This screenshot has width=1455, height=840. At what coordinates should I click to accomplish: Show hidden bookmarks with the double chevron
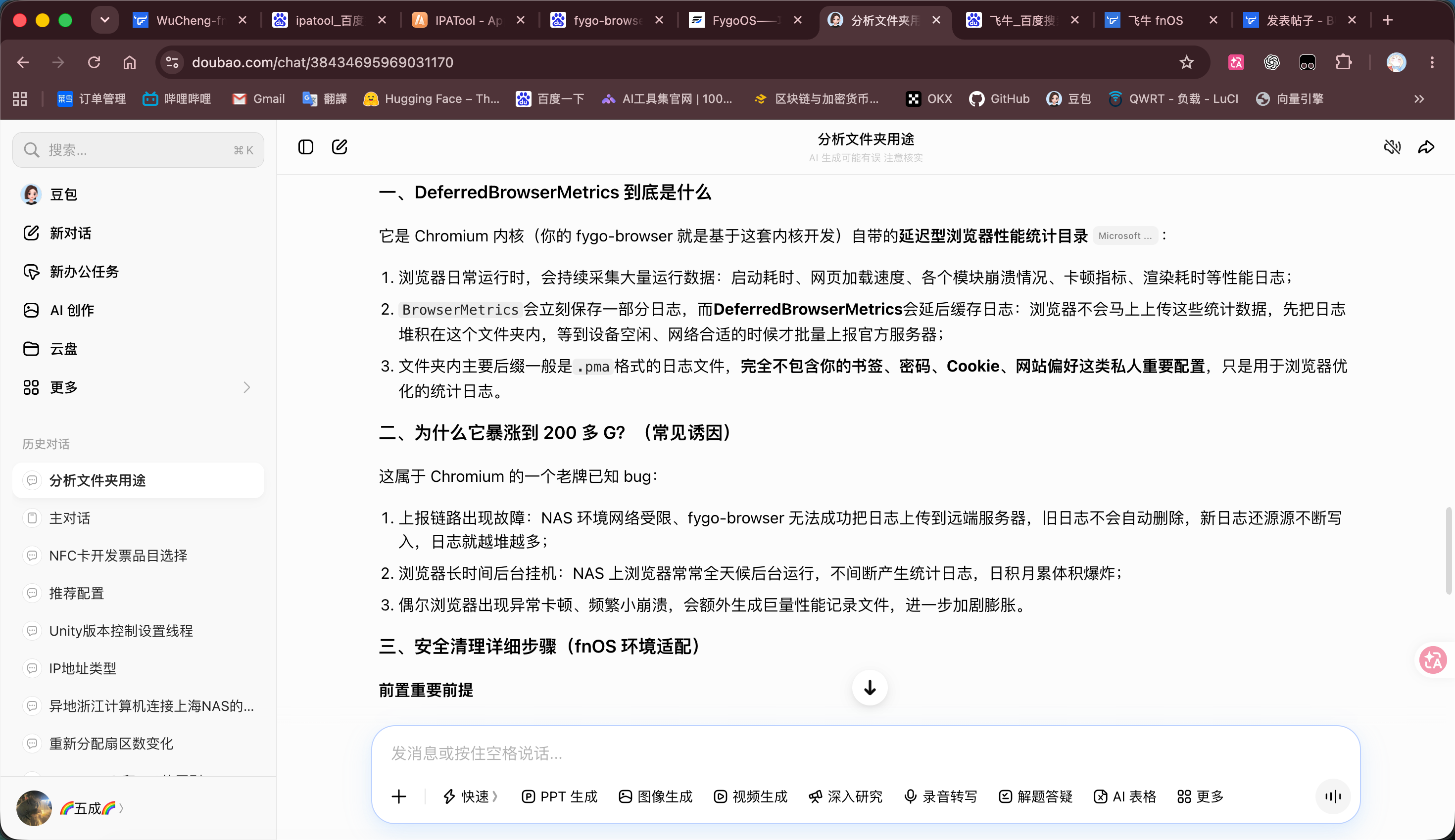tap(1419, 98)
